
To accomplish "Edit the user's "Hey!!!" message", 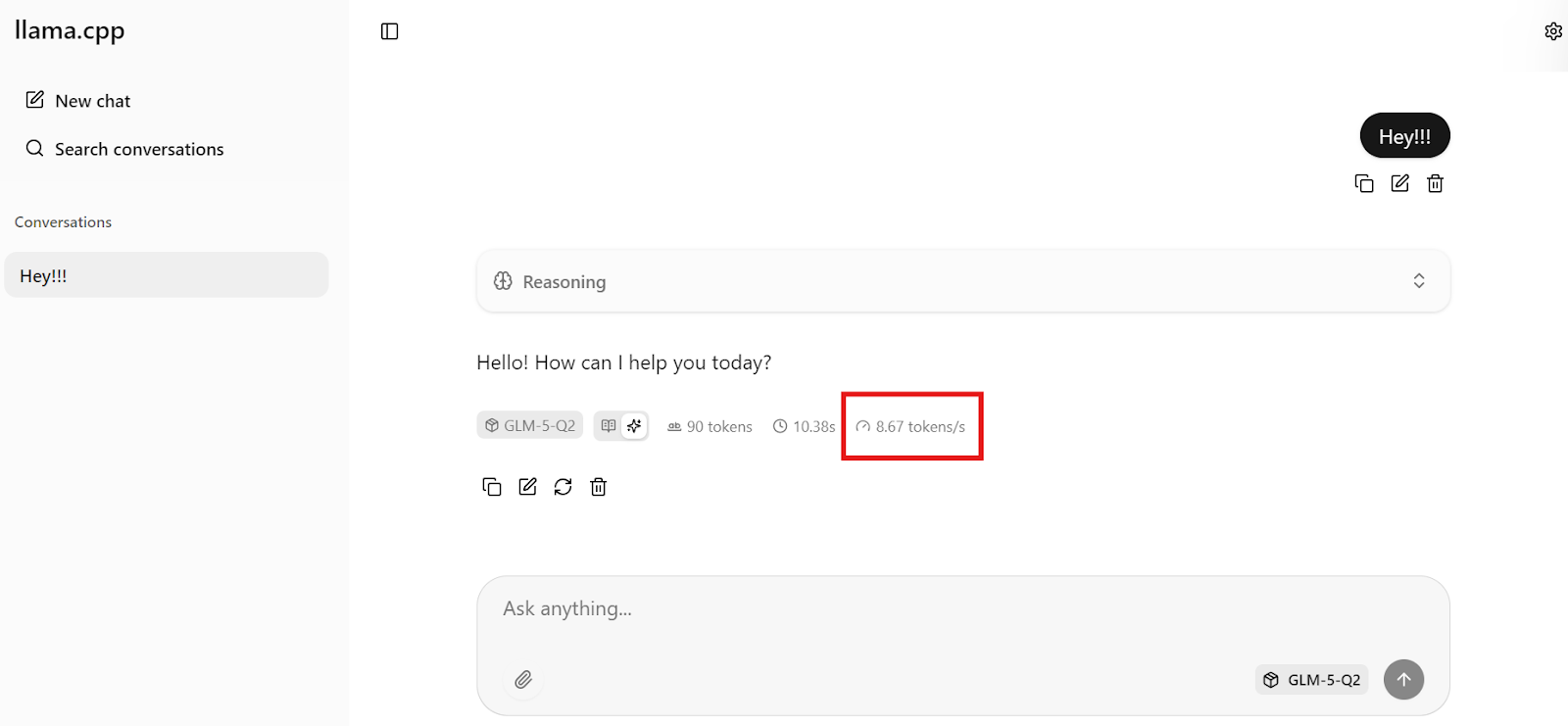I will (1399, 183).
